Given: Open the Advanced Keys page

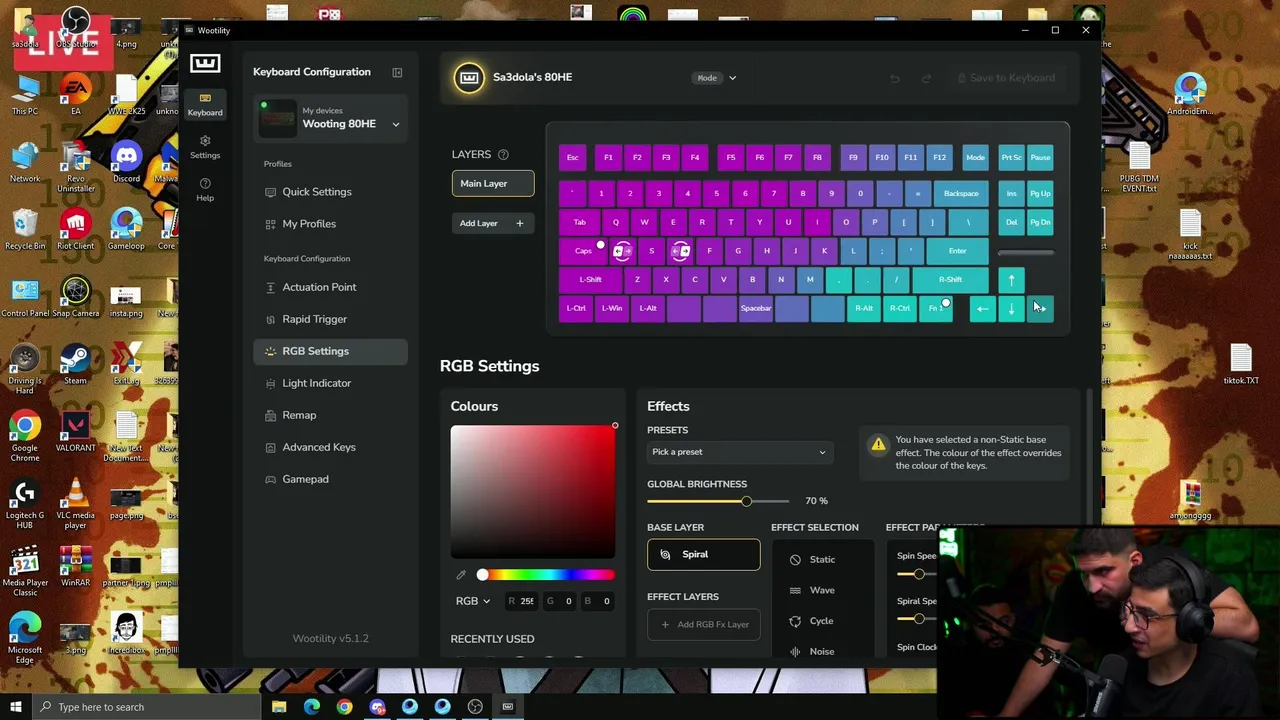Looking at the screenshot, I should (330, 448).
